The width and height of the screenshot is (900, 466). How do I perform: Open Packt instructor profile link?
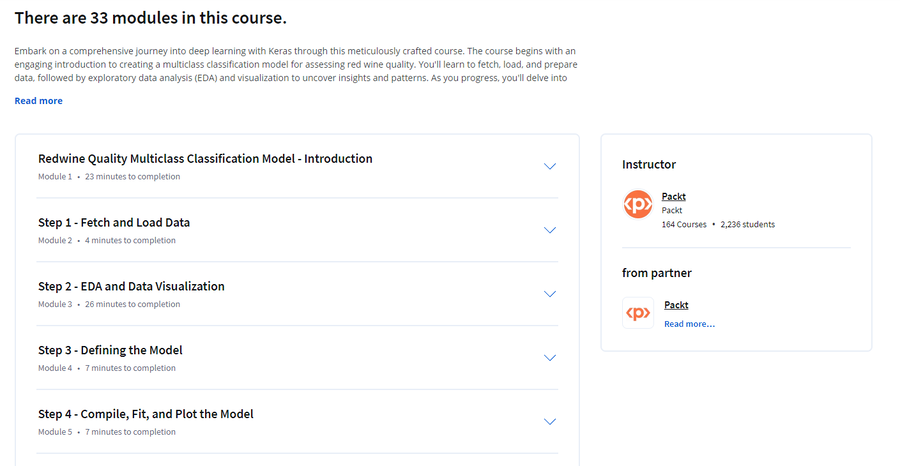tap(673, 196)
